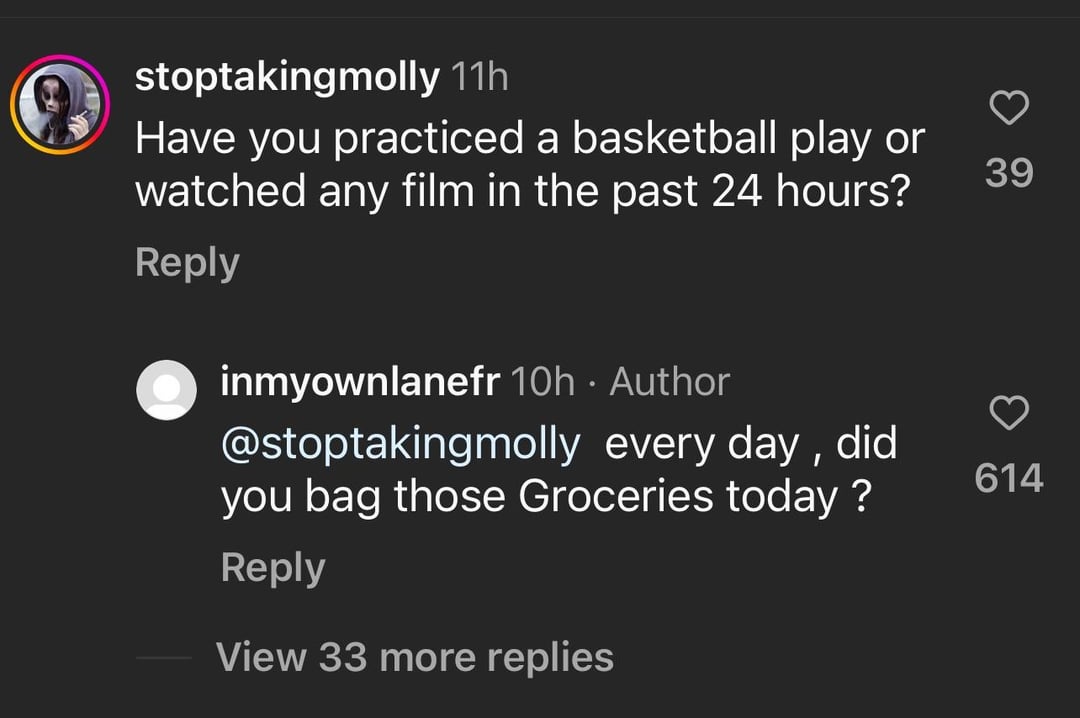Click "every day" in the author's reply
The width and height of the screenshot is (1080, 718).
click(702, 443)
